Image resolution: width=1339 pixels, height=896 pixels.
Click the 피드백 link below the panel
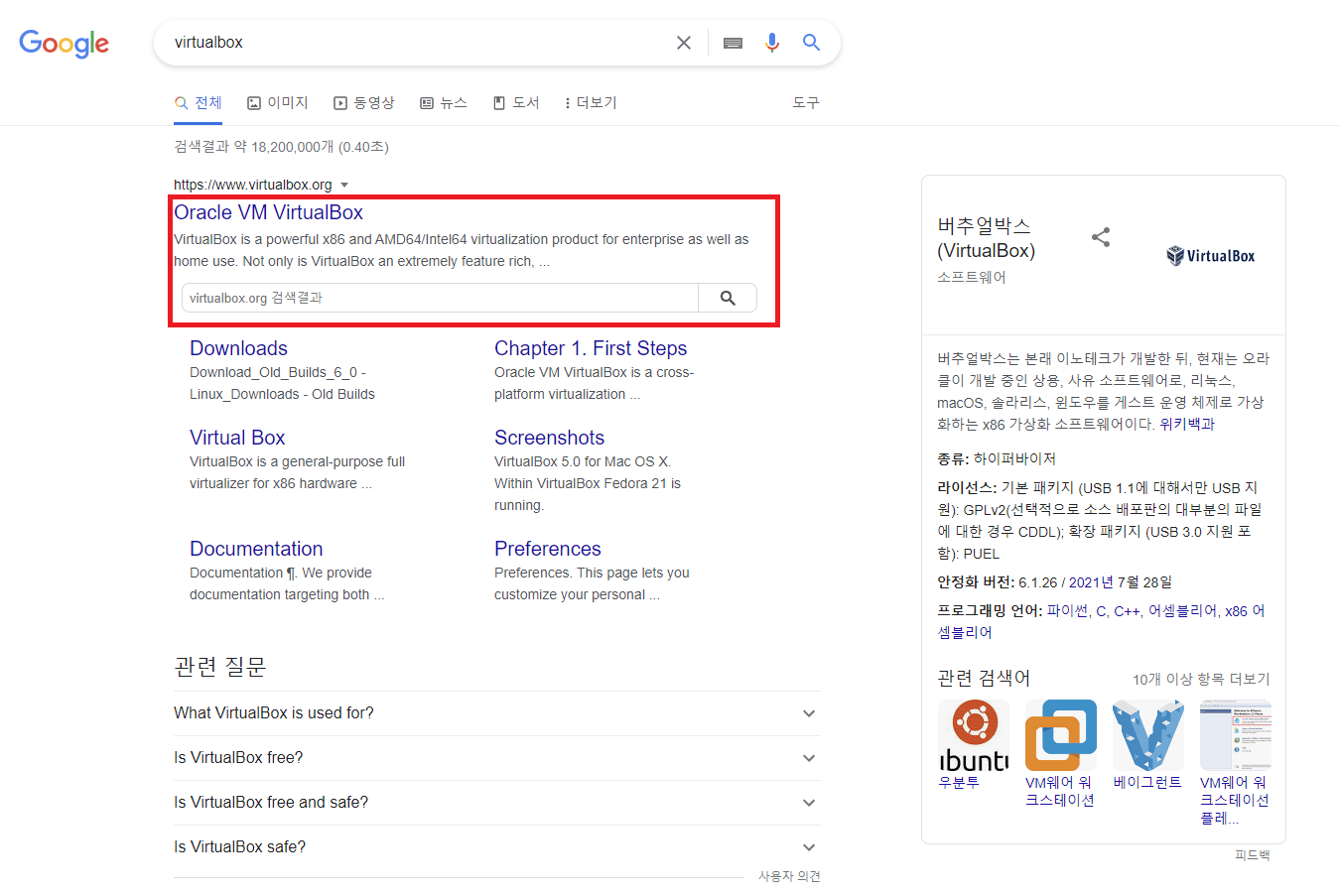point(1253,855)
